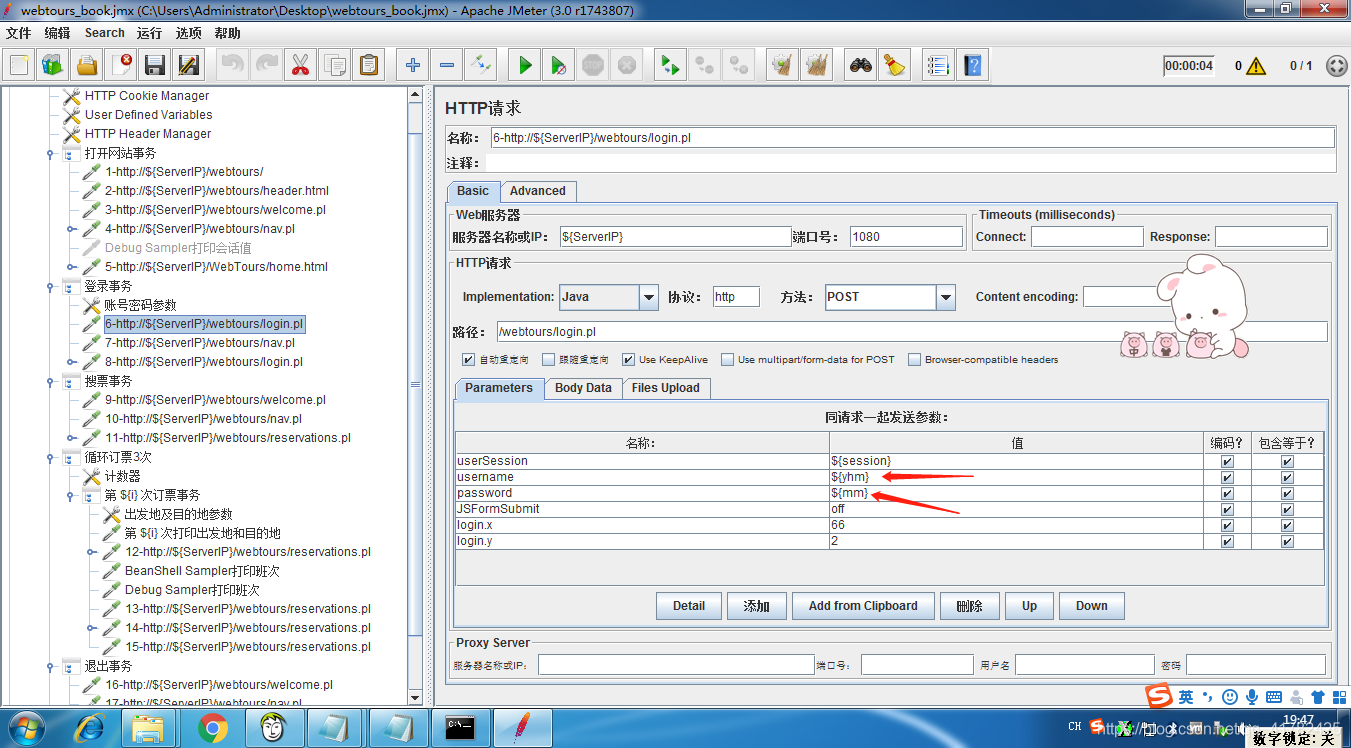This screenshot has width=1351, height=748.
Task: Collapse the 第 ${i} 次订票事务 node
Action: click(70, 496)
